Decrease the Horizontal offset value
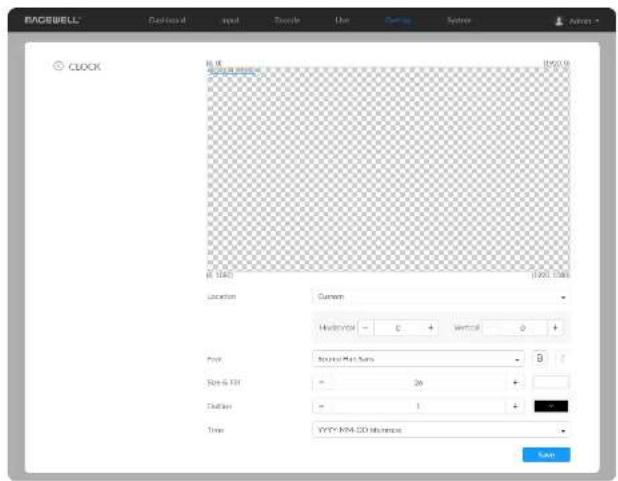Viewport: 618px width, 481px height. pyautogui.click(x=365, y=328)
